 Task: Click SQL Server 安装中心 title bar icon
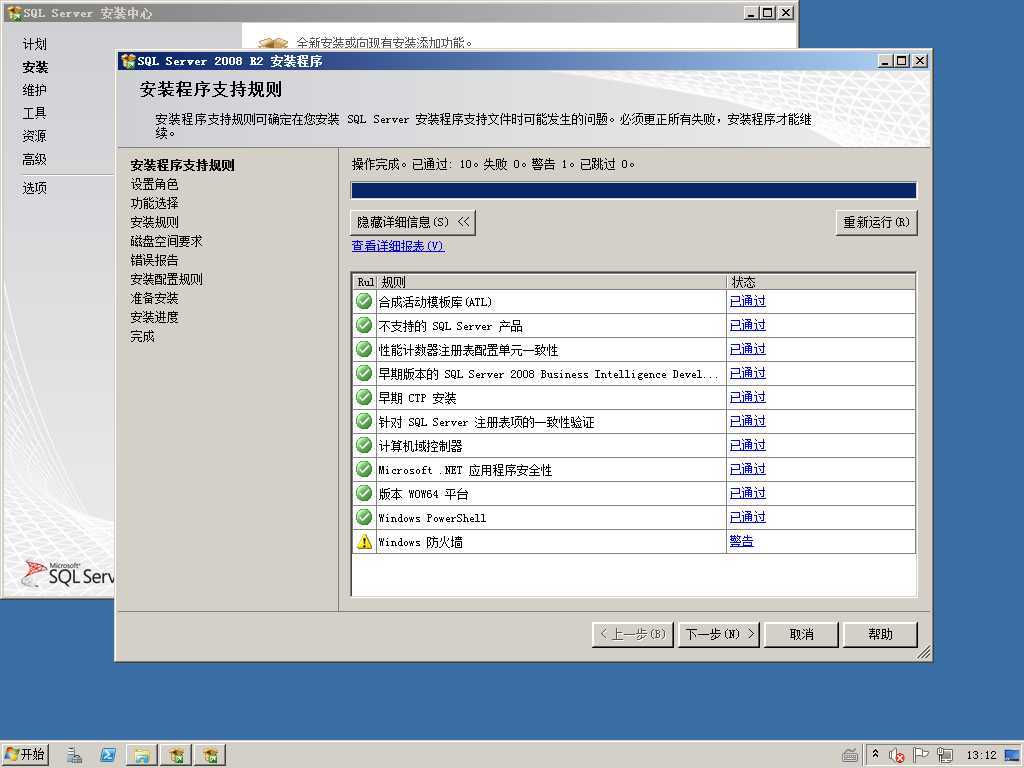point(14,12)
